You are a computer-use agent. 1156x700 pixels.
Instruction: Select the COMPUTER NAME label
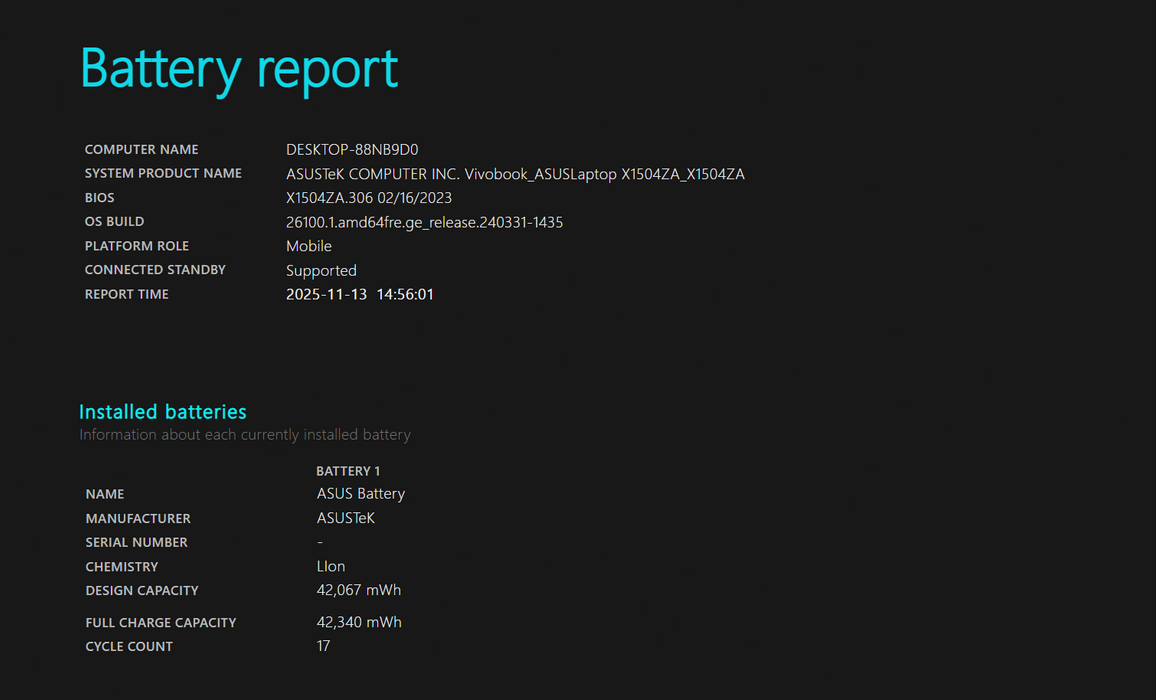(x=142, y=149)
